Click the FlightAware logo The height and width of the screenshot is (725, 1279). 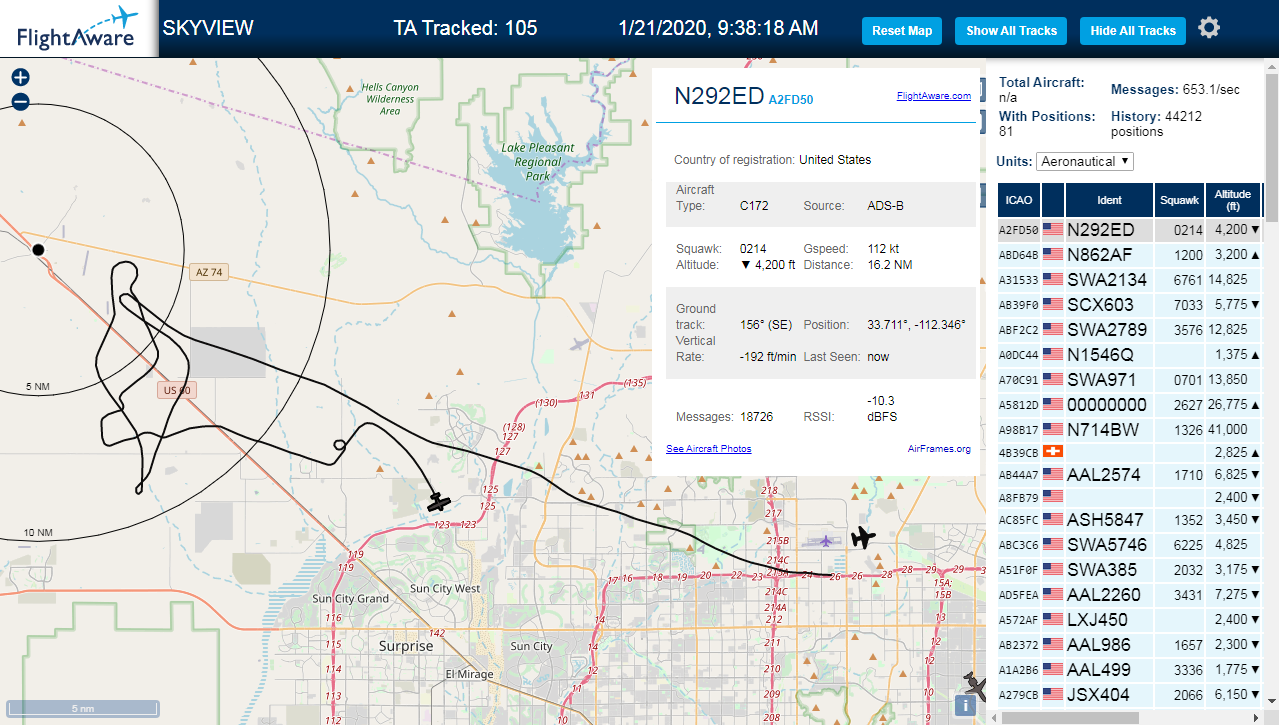pos(77,29)
